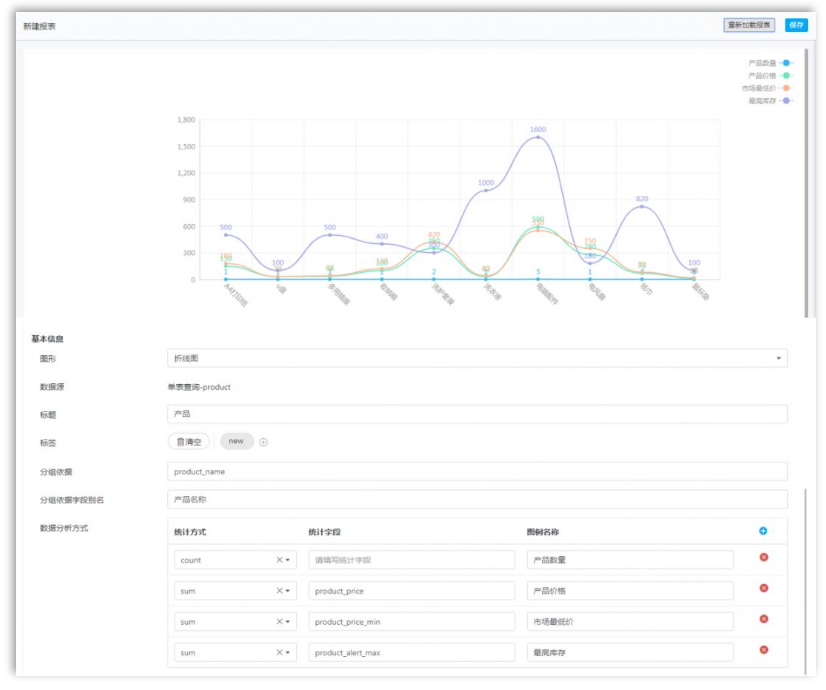Toggle the 产品价格 legend series
Screen dimensions: 826x690
click(x=770, y=75)
